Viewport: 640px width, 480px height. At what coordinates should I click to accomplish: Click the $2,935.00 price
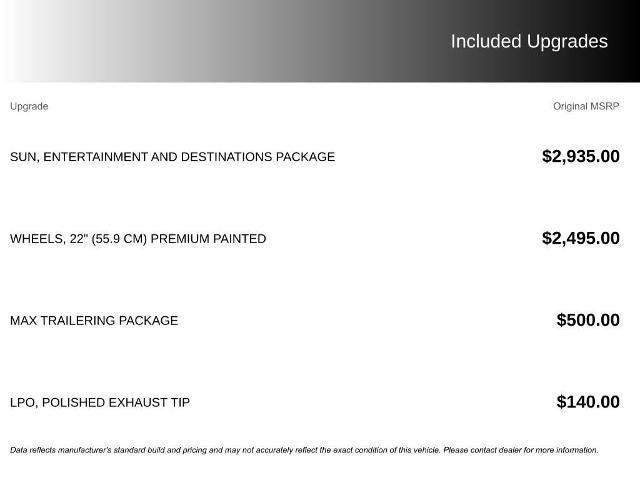point(580,156)
